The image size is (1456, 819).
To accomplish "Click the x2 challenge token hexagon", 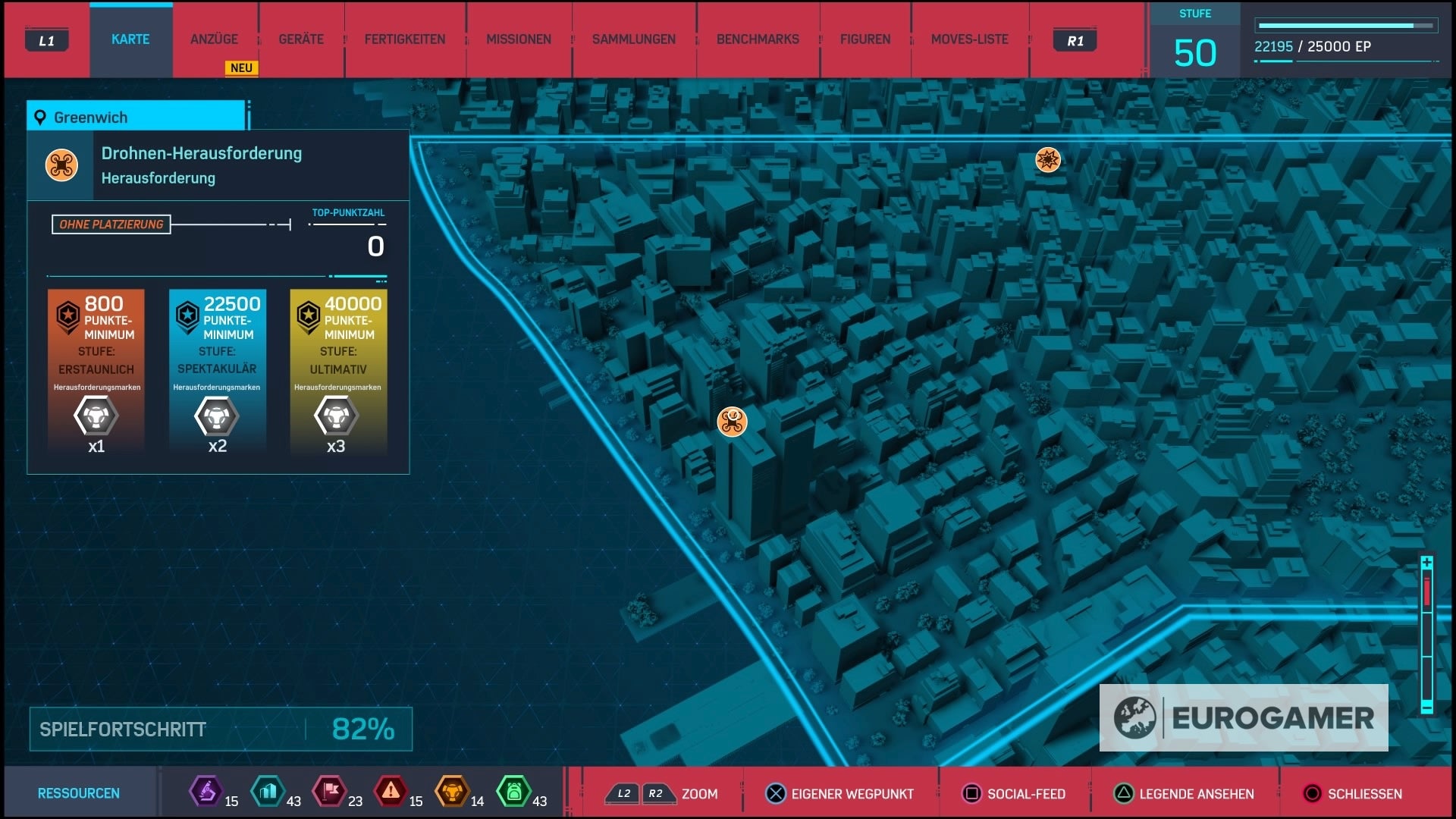I will click(217, 416).
